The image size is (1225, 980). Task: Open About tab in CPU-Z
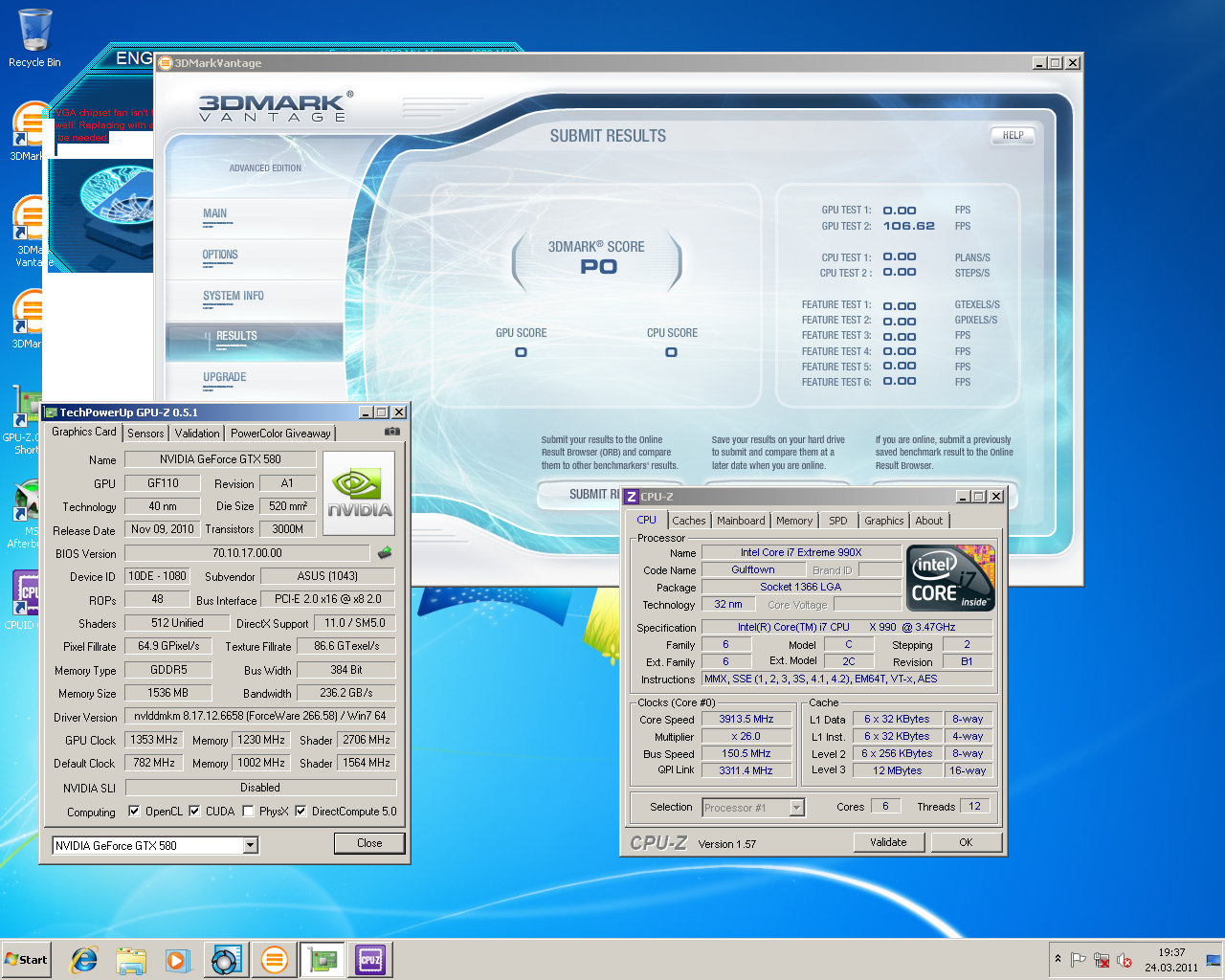pos(929,521)
